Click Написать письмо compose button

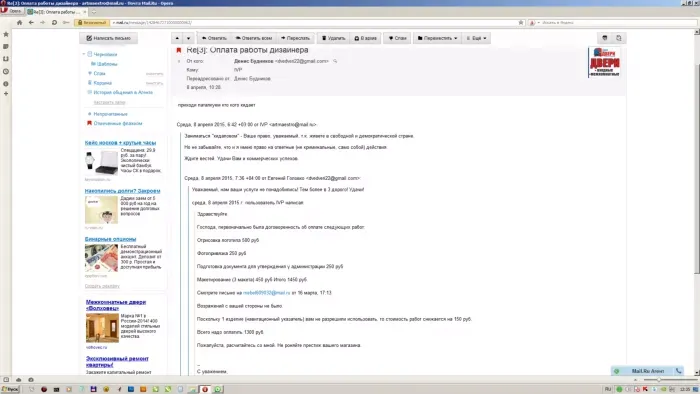[108, 38]
